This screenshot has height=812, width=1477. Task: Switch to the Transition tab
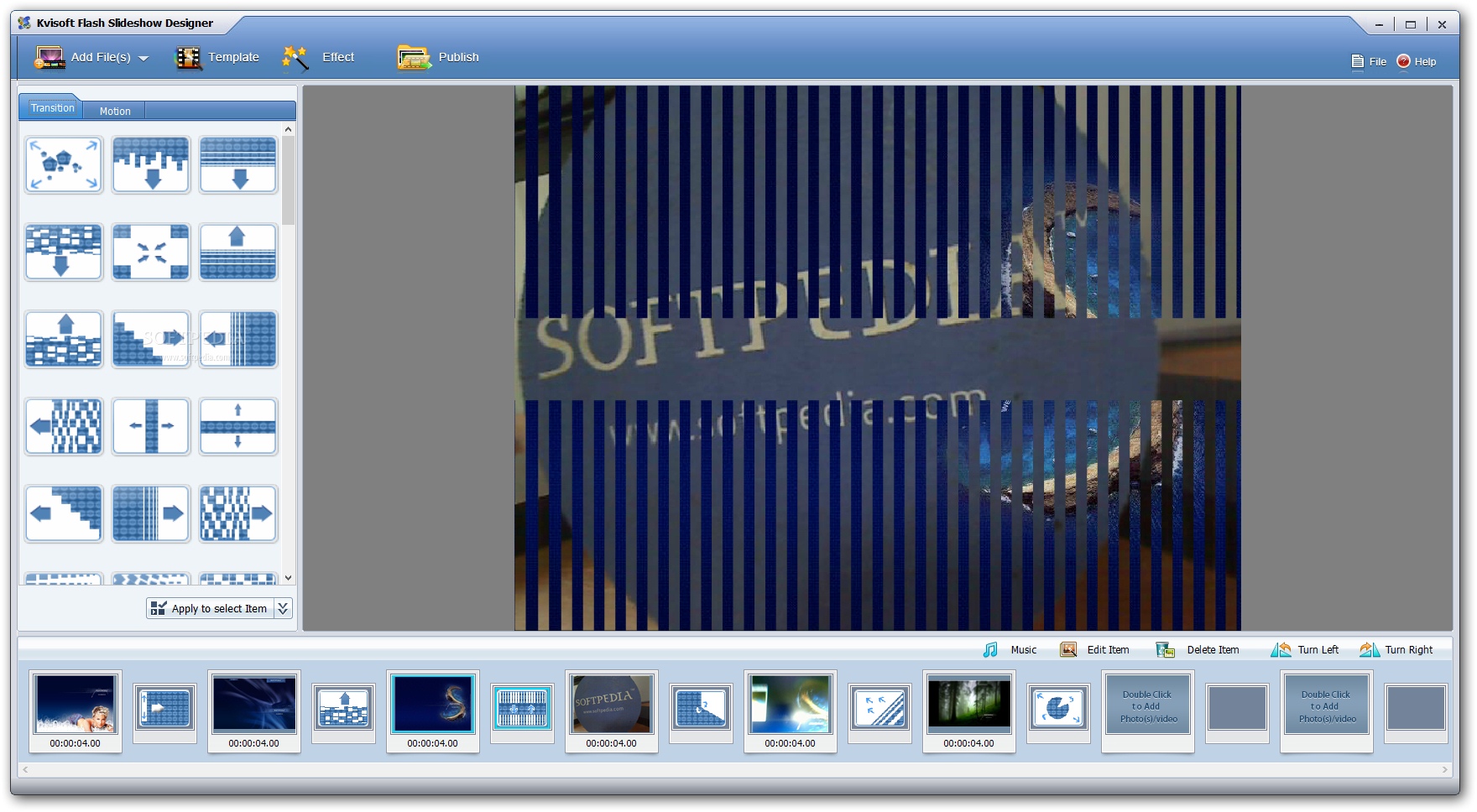point(52,107)
